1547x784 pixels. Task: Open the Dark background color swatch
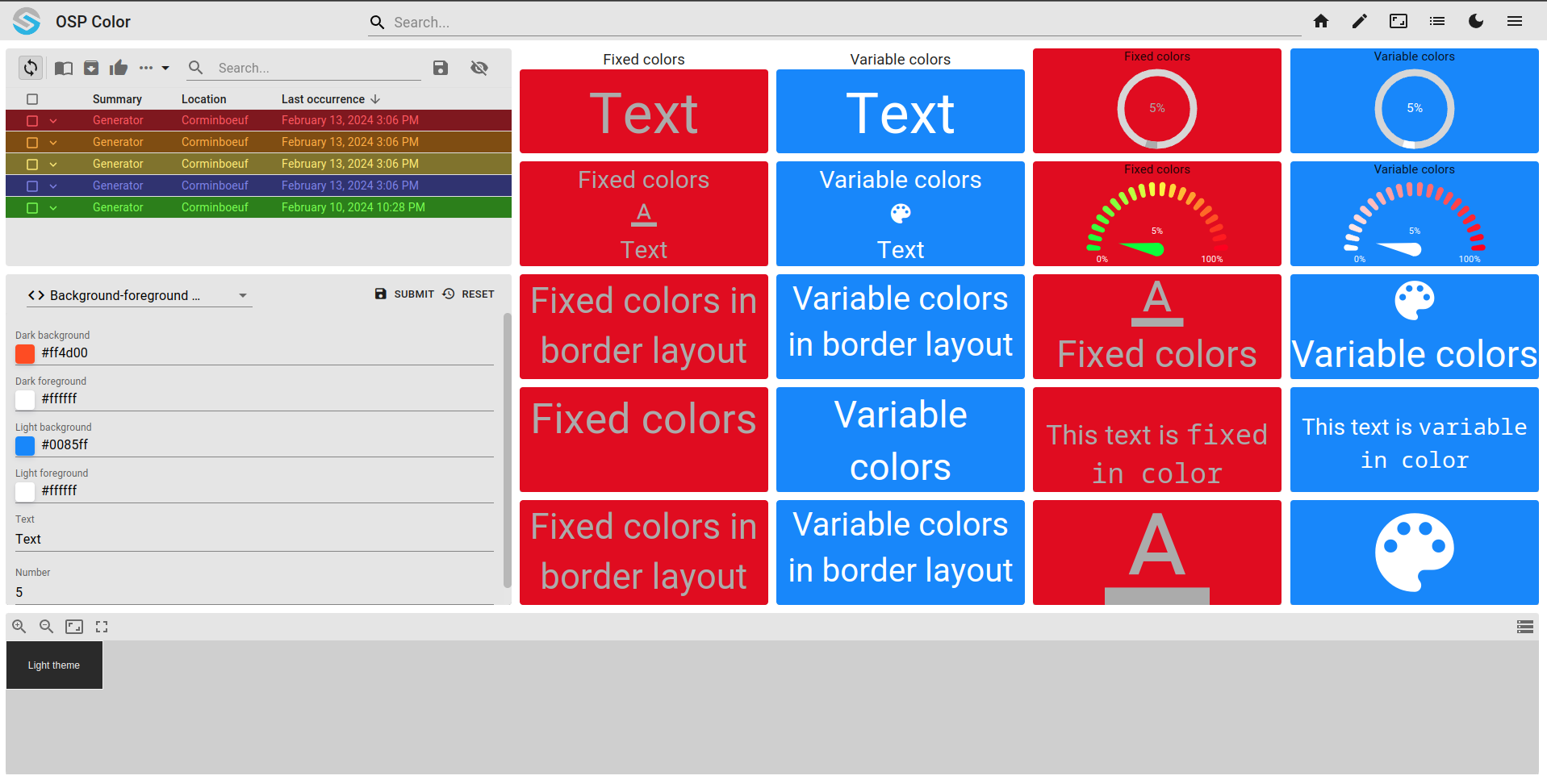25,353
